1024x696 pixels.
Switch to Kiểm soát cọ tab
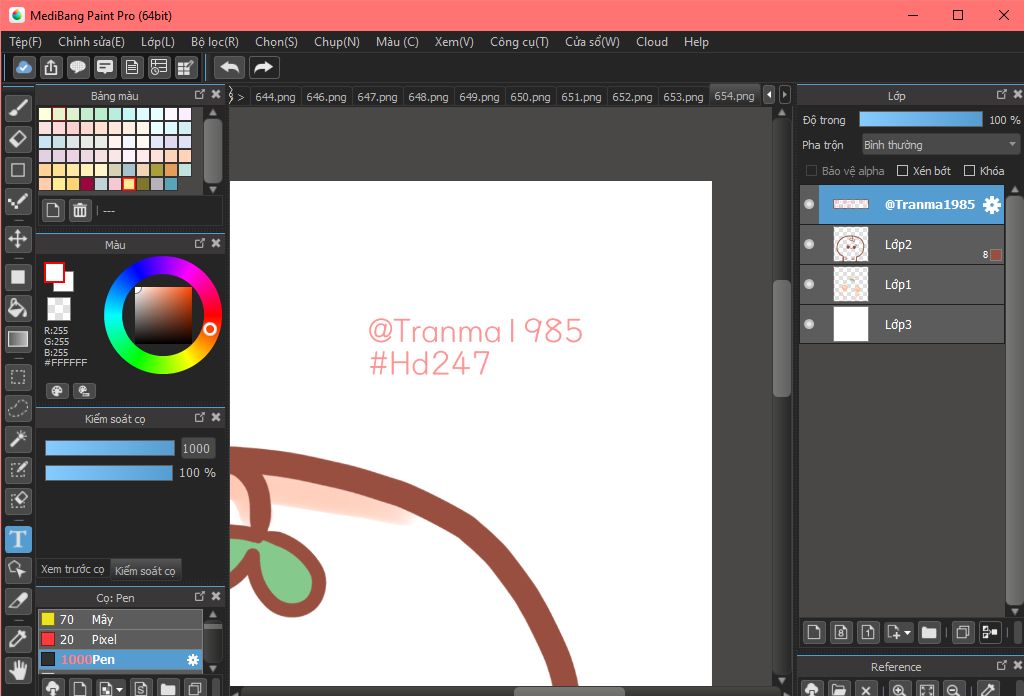145,571
